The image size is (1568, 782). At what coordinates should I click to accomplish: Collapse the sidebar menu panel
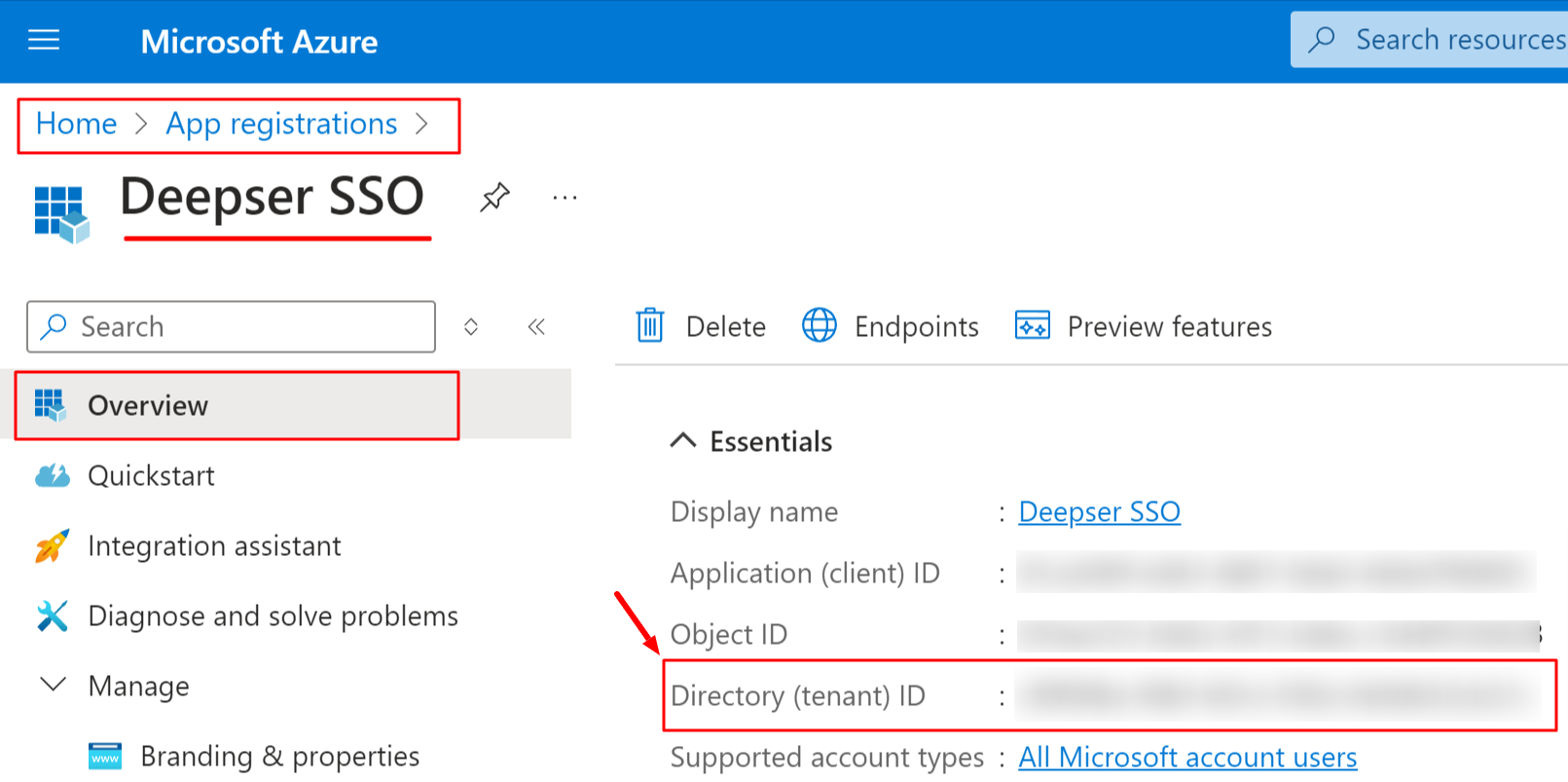click(536, 326)
